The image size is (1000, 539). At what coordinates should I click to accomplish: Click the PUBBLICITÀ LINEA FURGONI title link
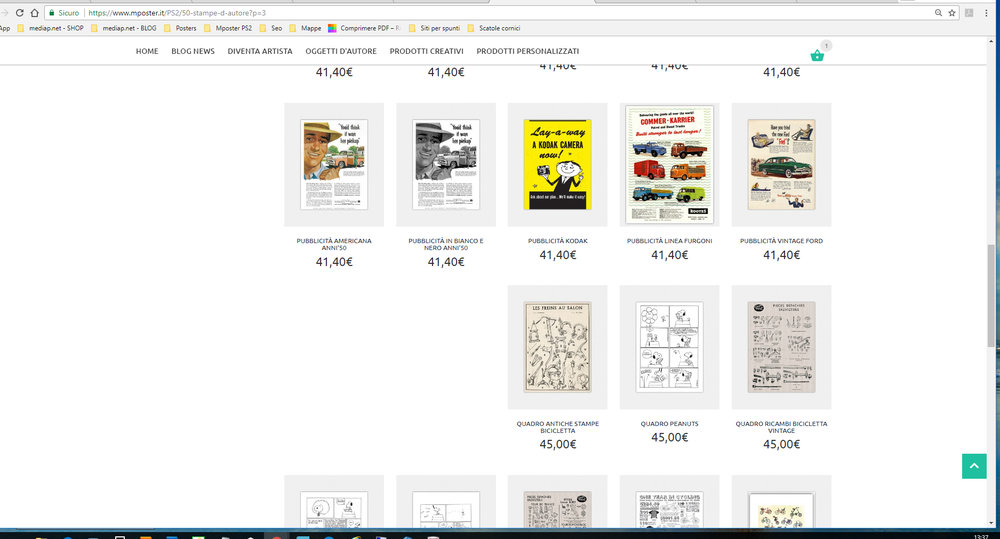[670, 241]
